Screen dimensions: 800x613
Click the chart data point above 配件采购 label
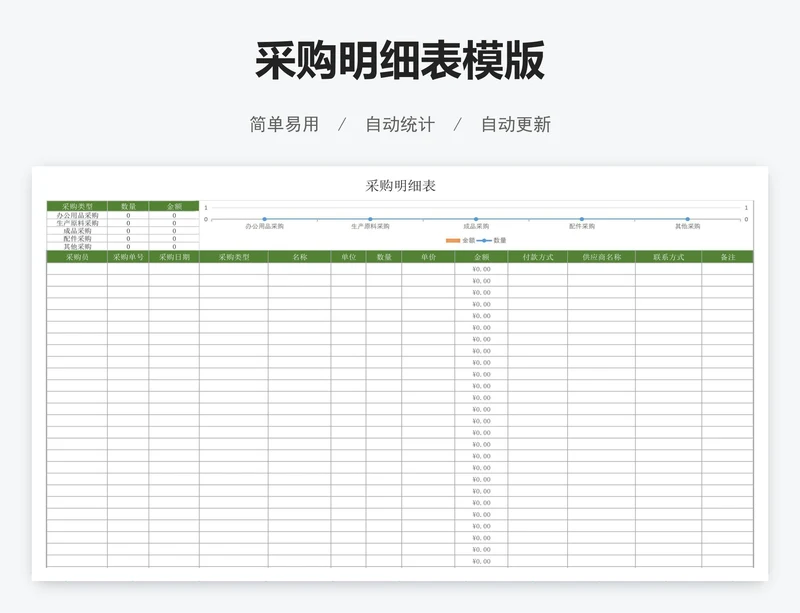(582, 219)
